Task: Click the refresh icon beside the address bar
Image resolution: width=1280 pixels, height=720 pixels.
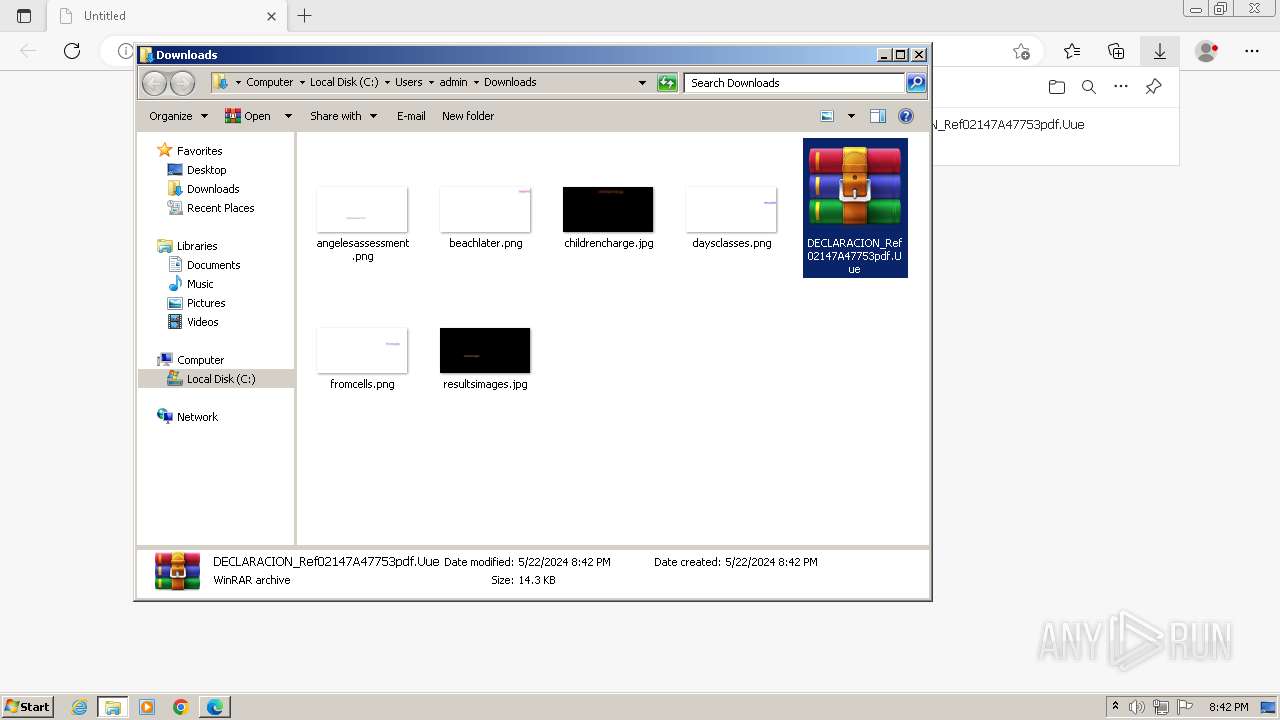Action: [x=667, y=83]
